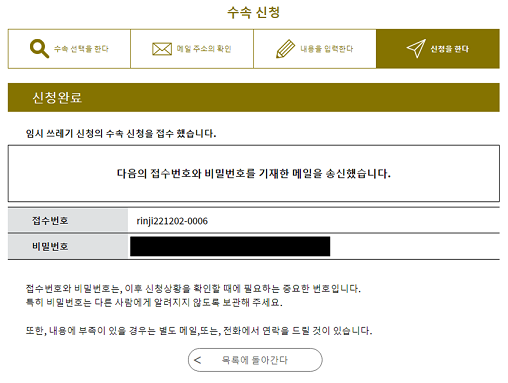
Task: Click the line beginning 또한, 내용에 부족이
Action: (199, 331)
